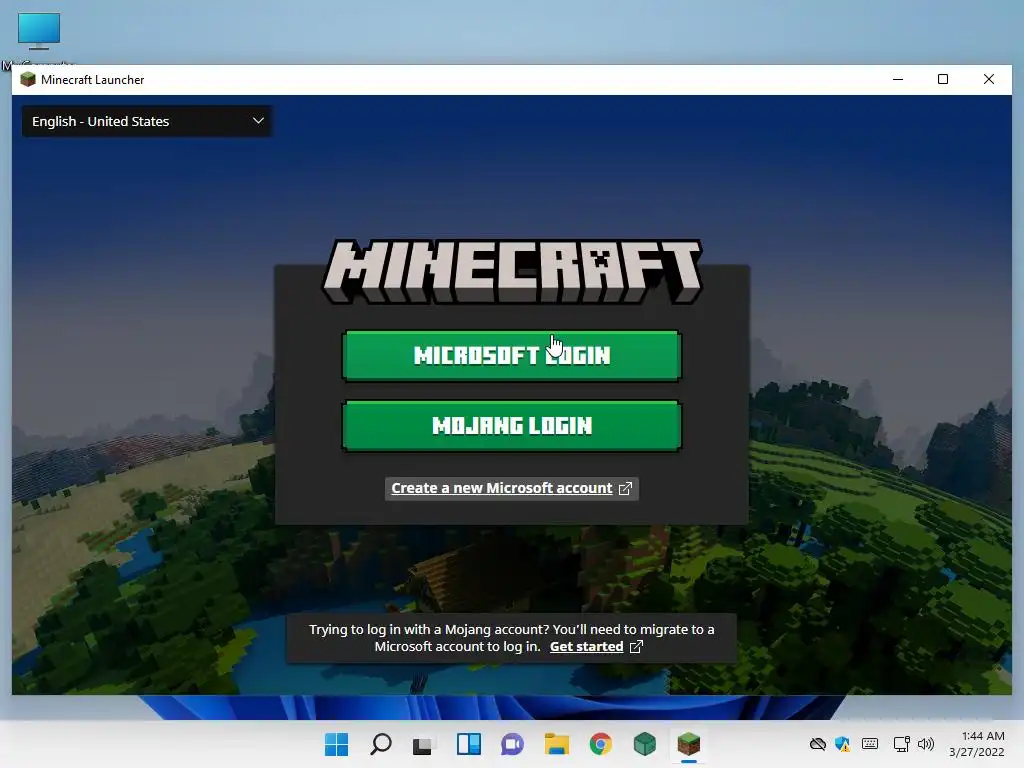Click the Mojang Login button

tap(511, 426)
